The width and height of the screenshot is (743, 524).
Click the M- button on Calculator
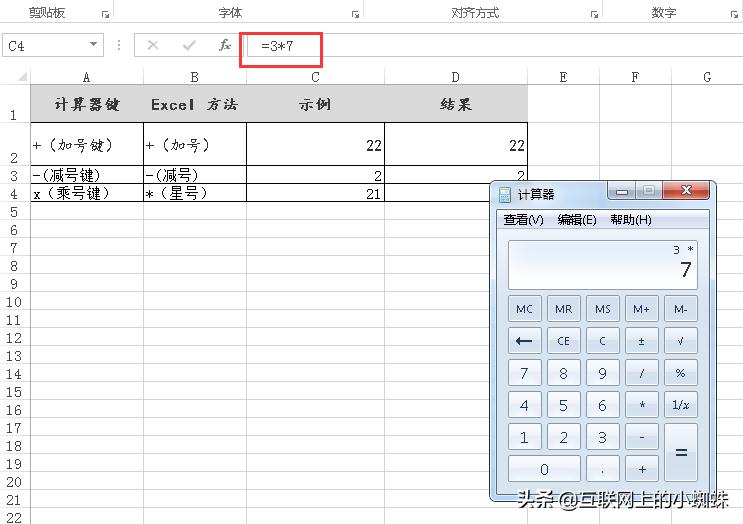pyautogui.click(x=680, y=308)
